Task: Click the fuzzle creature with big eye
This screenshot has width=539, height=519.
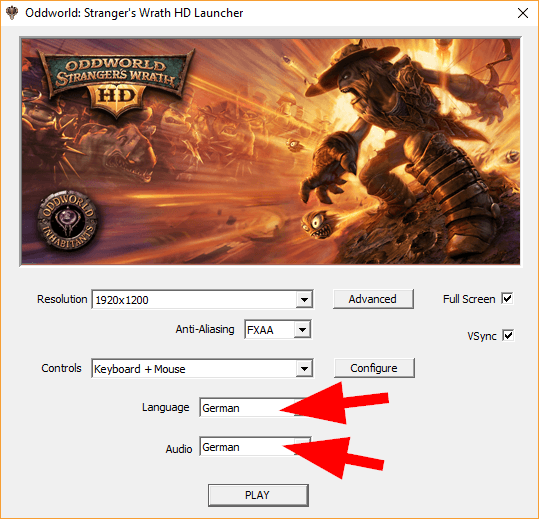Action: pos(317,224)
